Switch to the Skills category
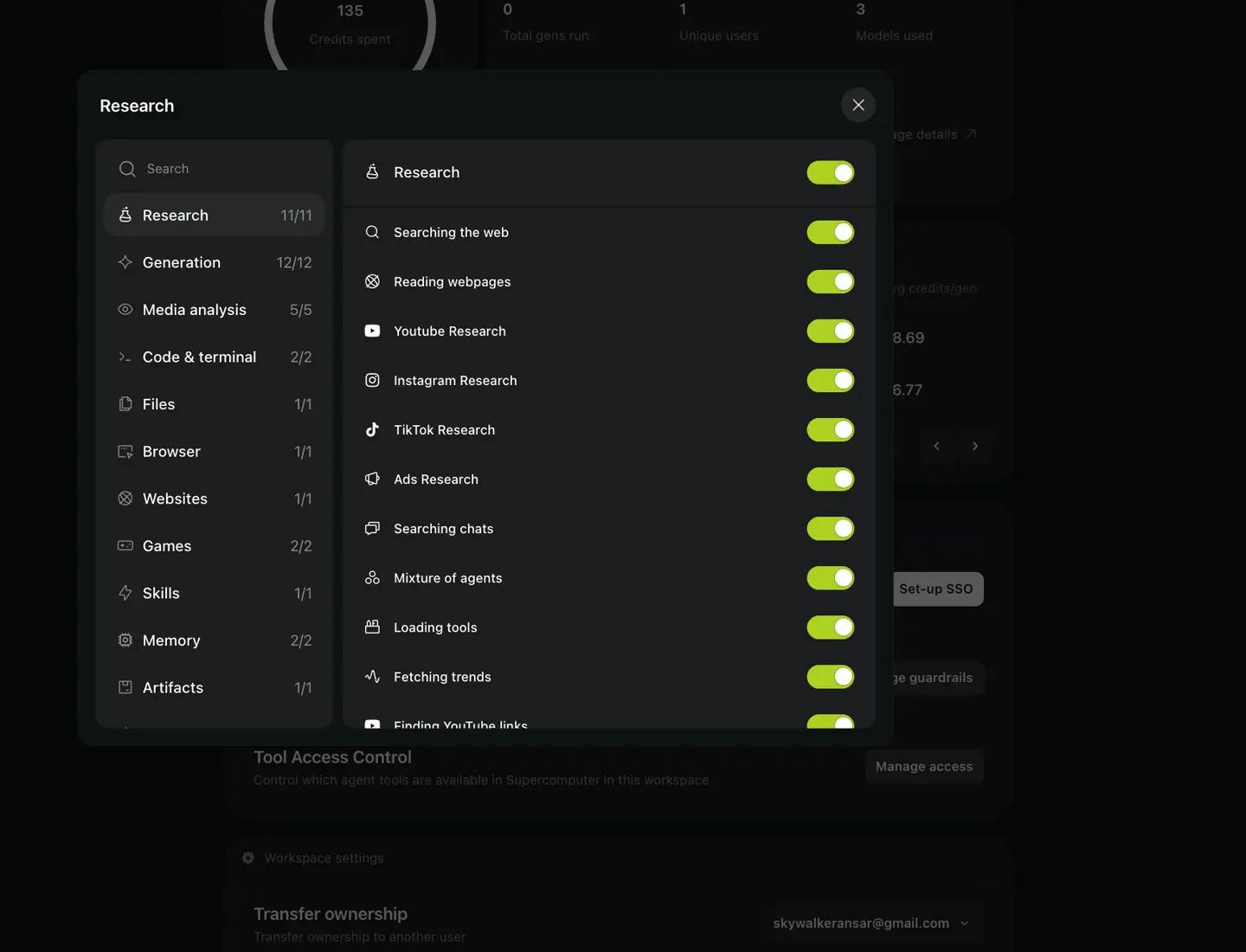The image size is (1246, 952). pyautogui.click(x=215, y=593)
